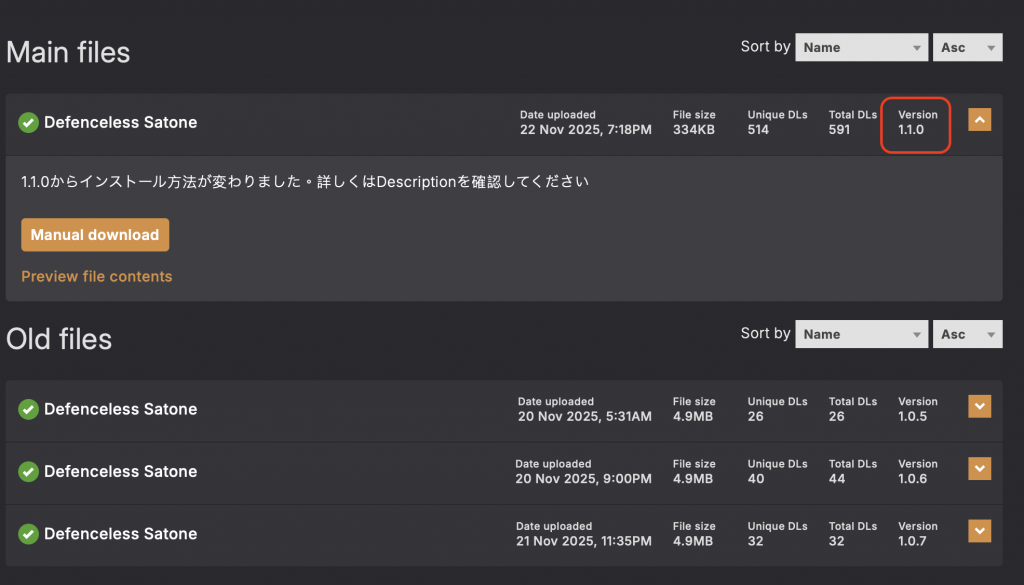1024x585 pixels.
Task: Click the Old files section heading
Action: click(59, 339)
